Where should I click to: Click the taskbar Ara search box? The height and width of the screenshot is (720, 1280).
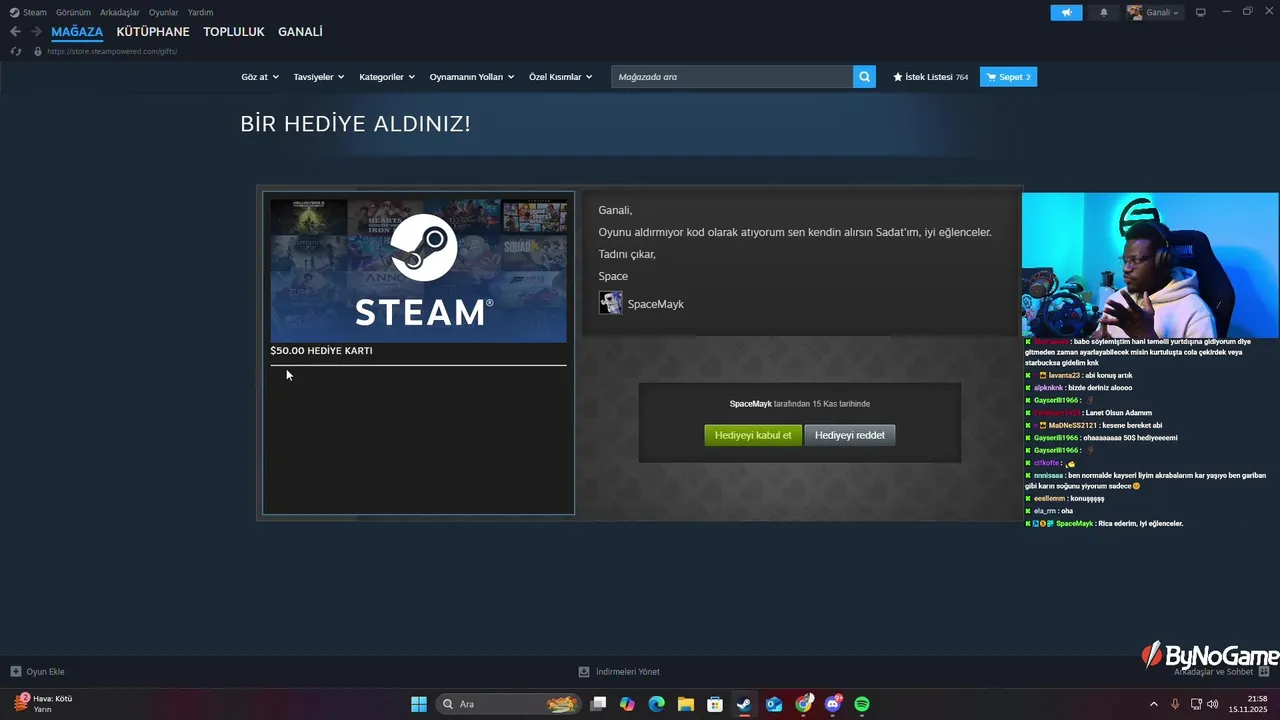click(x=508, y=704)
